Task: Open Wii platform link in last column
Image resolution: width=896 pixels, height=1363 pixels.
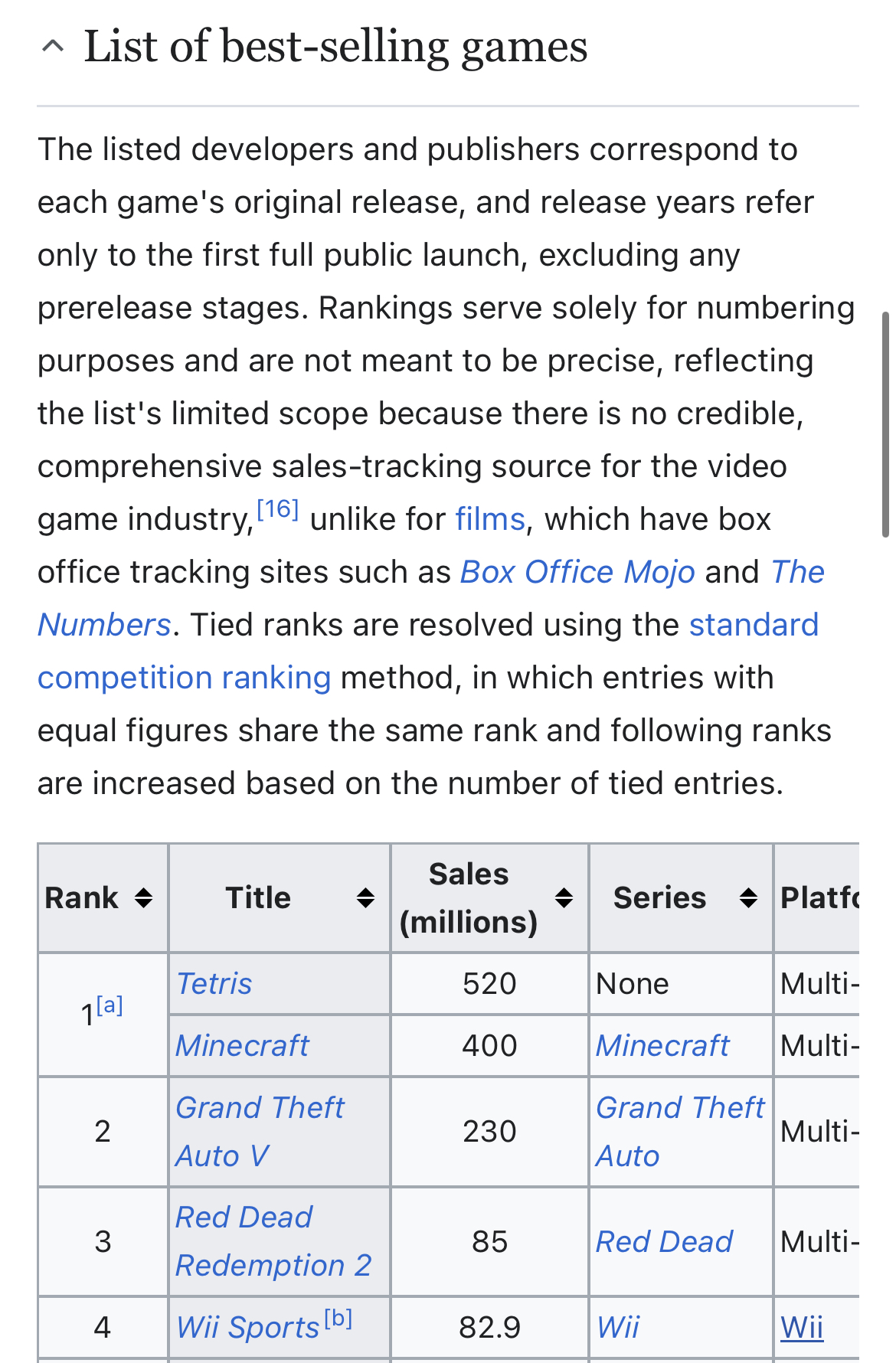Action: 802,1327
